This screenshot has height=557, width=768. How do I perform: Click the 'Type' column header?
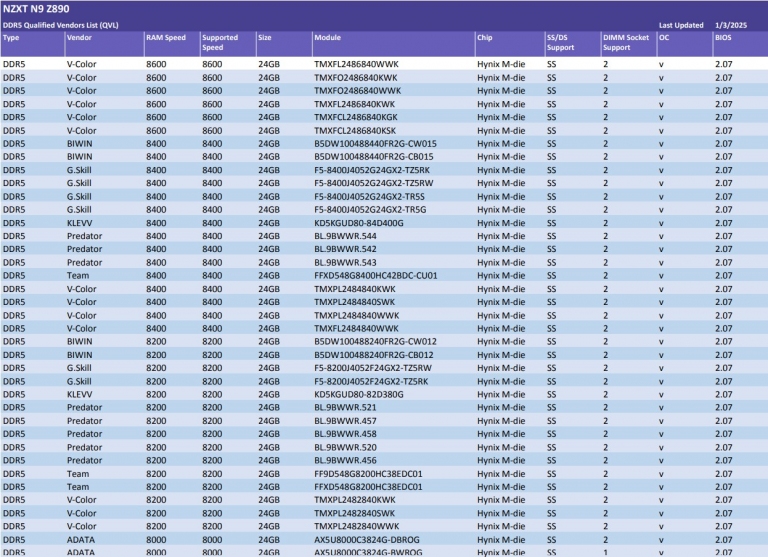(11, 38)
